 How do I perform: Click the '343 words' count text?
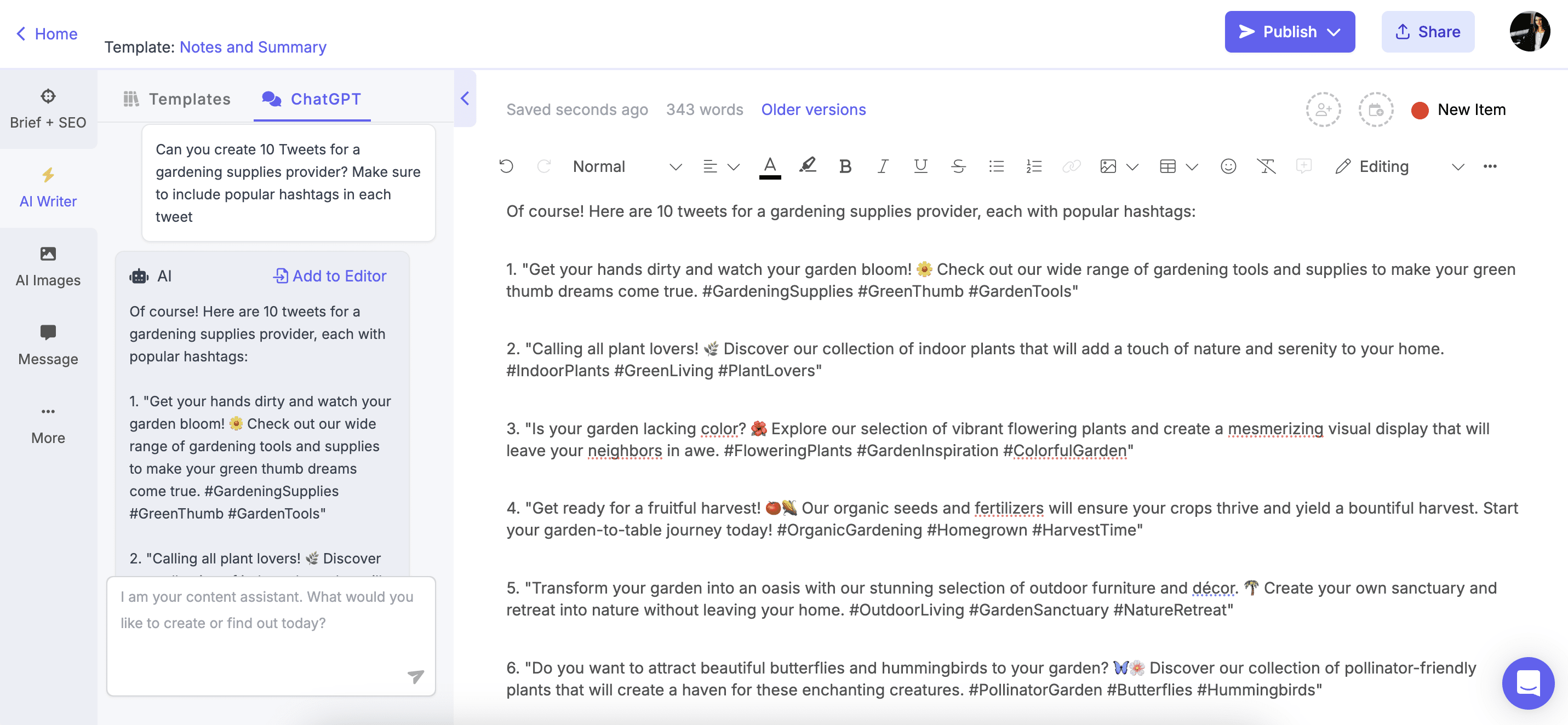tap(704, 110)
